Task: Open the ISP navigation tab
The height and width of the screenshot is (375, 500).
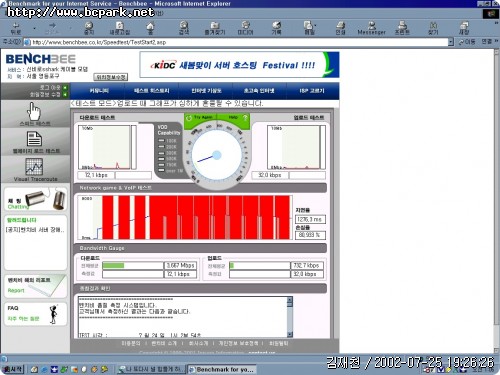Action: [312, 91]
